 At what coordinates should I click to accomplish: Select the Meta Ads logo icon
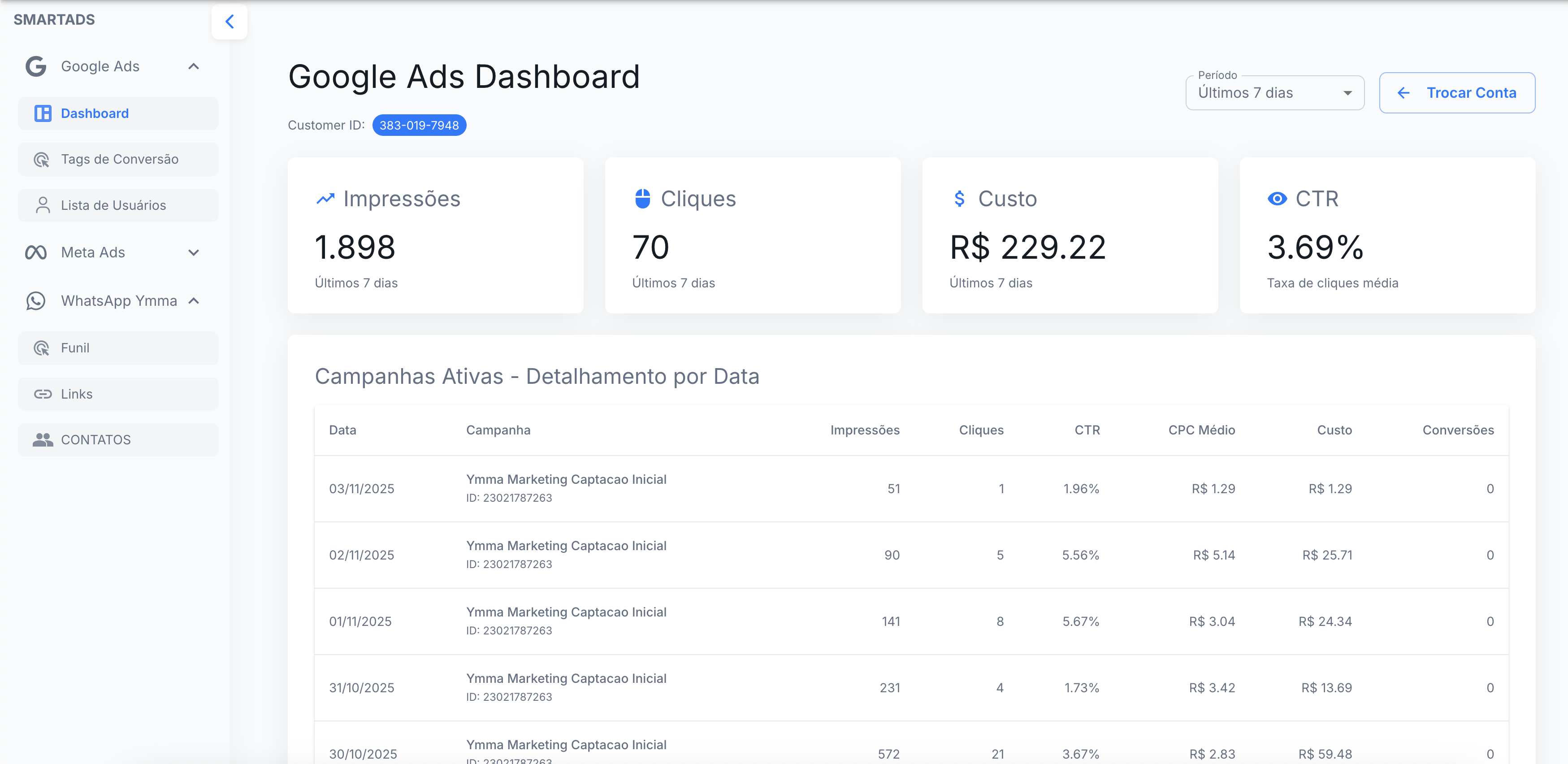pyautogui.click(x=35, y=252)
